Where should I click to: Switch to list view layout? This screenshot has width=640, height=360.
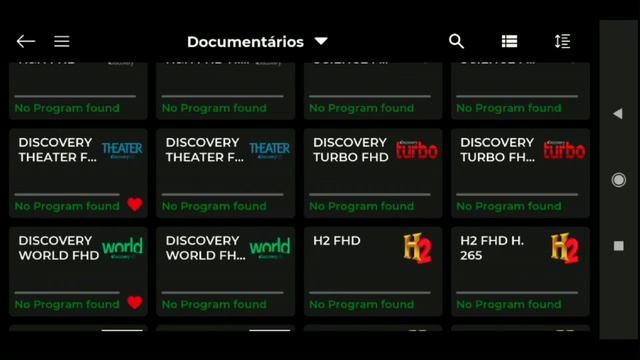(509, 41)
